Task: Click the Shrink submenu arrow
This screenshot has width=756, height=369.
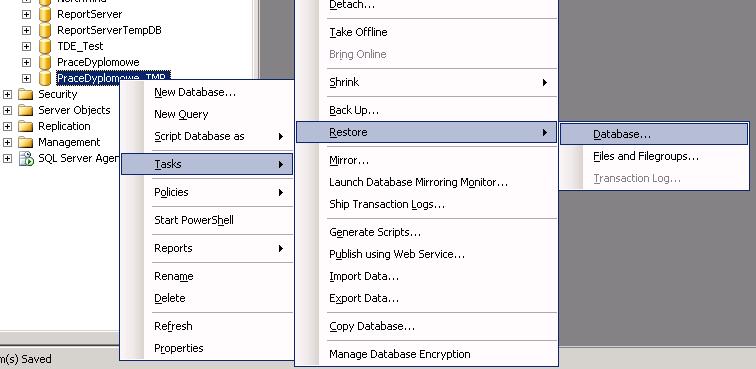Action: pos(544,82)
